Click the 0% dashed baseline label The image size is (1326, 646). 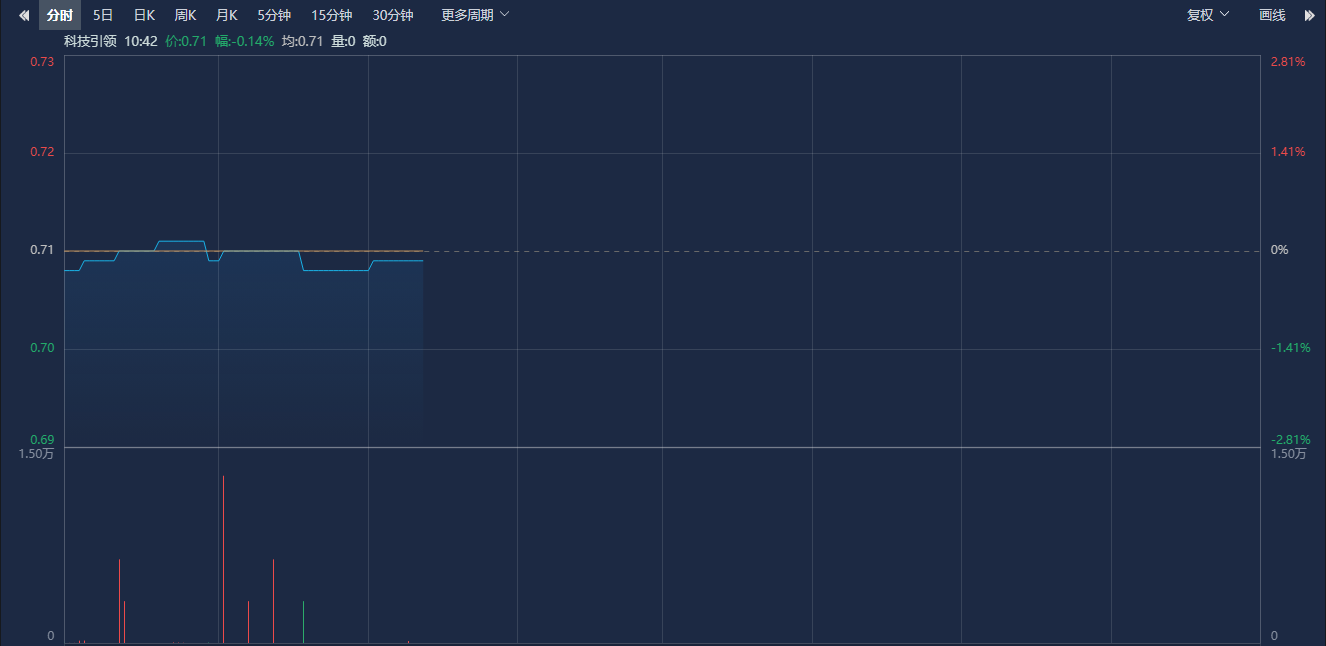[1279, 250]
